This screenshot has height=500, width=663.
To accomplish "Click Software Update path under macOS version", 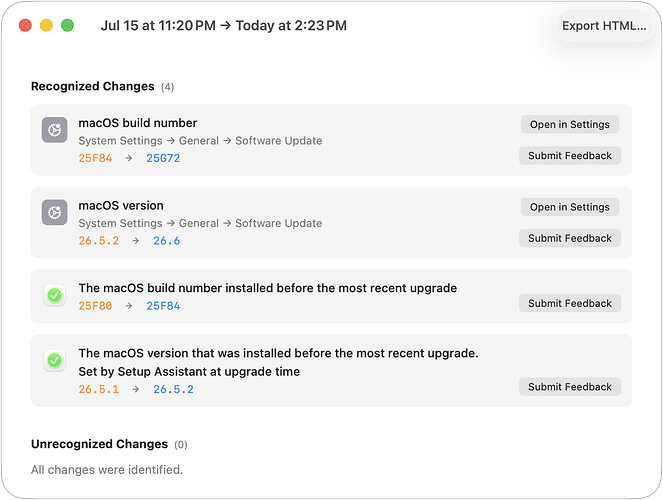I will pyautogui.click(x=279, y=223).
